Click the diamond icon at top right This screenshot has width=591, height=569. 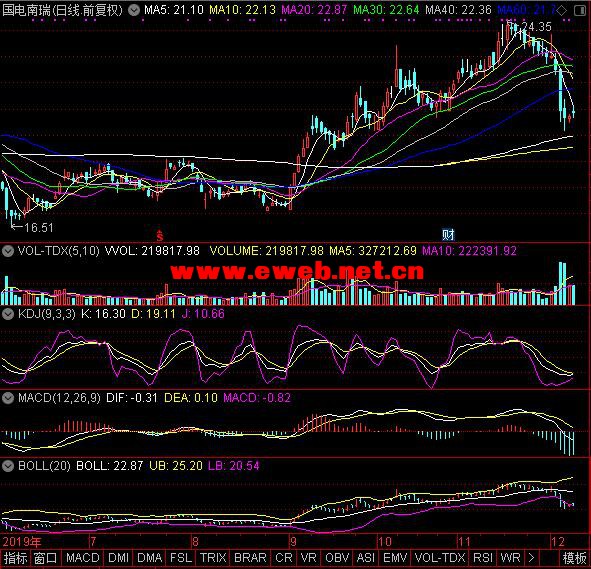561,10
